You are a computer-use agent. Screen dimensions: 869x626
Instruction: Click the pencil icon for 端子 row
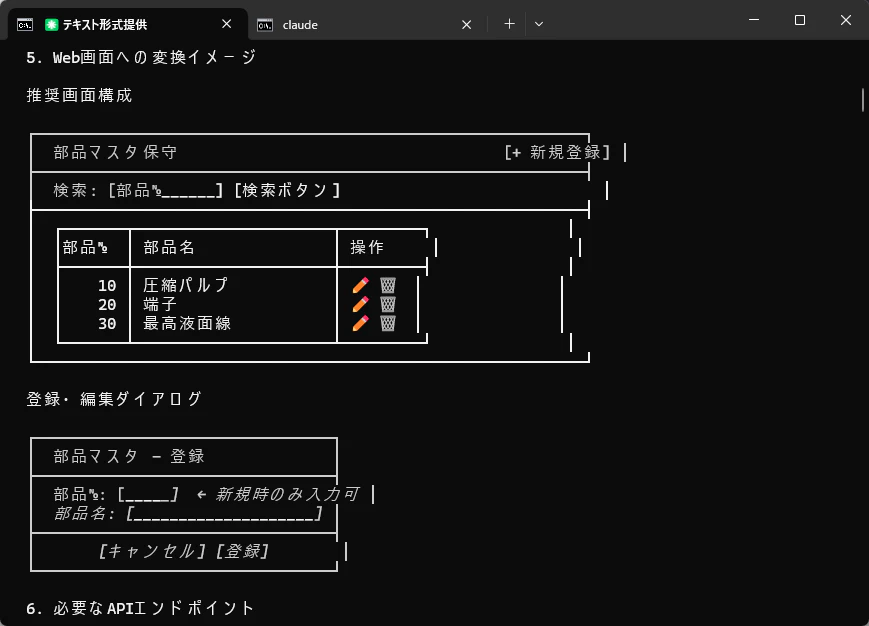(x=360, y=304)
